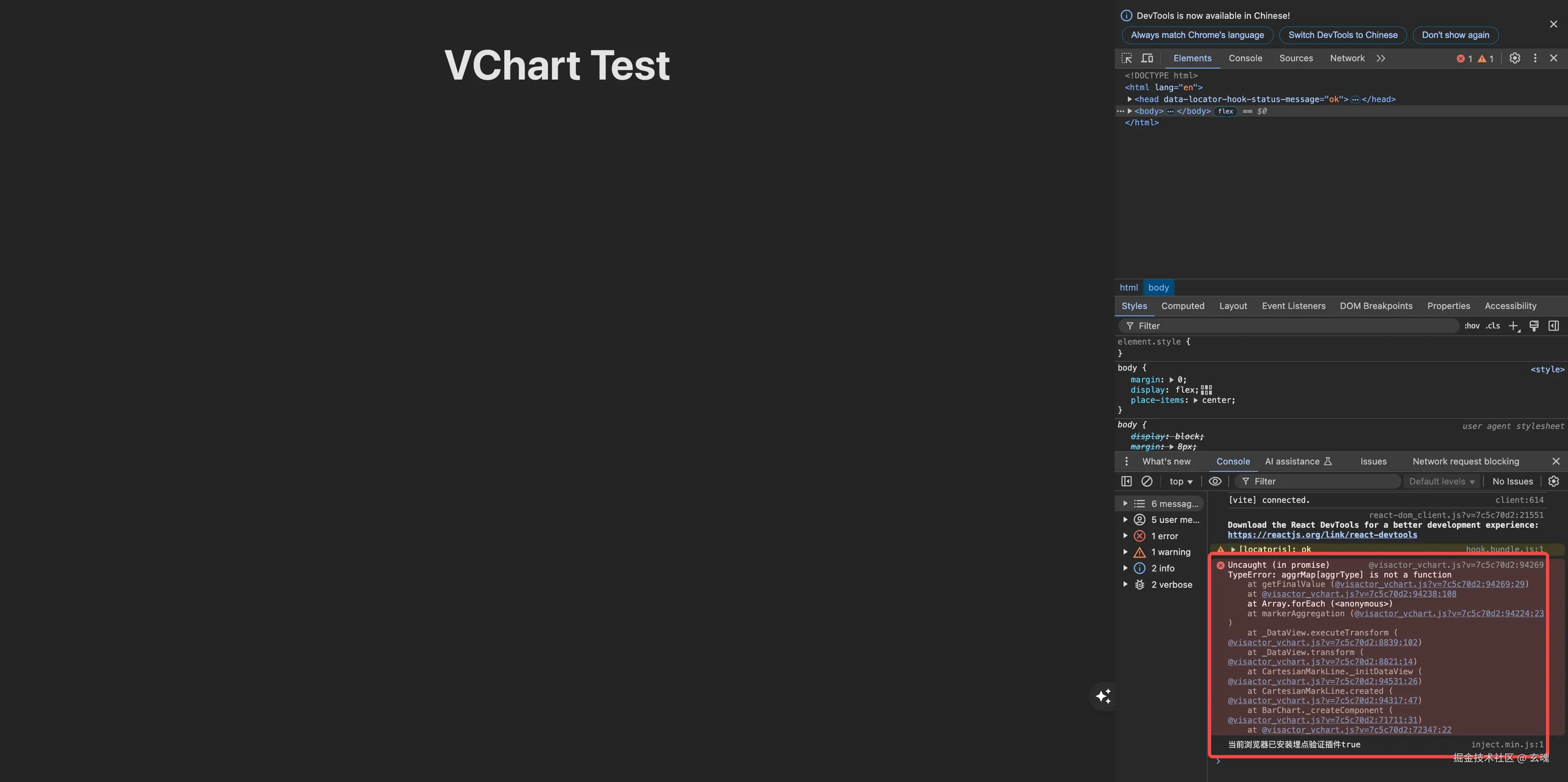Viewport: 1568px width, 782px height.
Task: Click the live expression eye icon
Action: coord(1215,481)
